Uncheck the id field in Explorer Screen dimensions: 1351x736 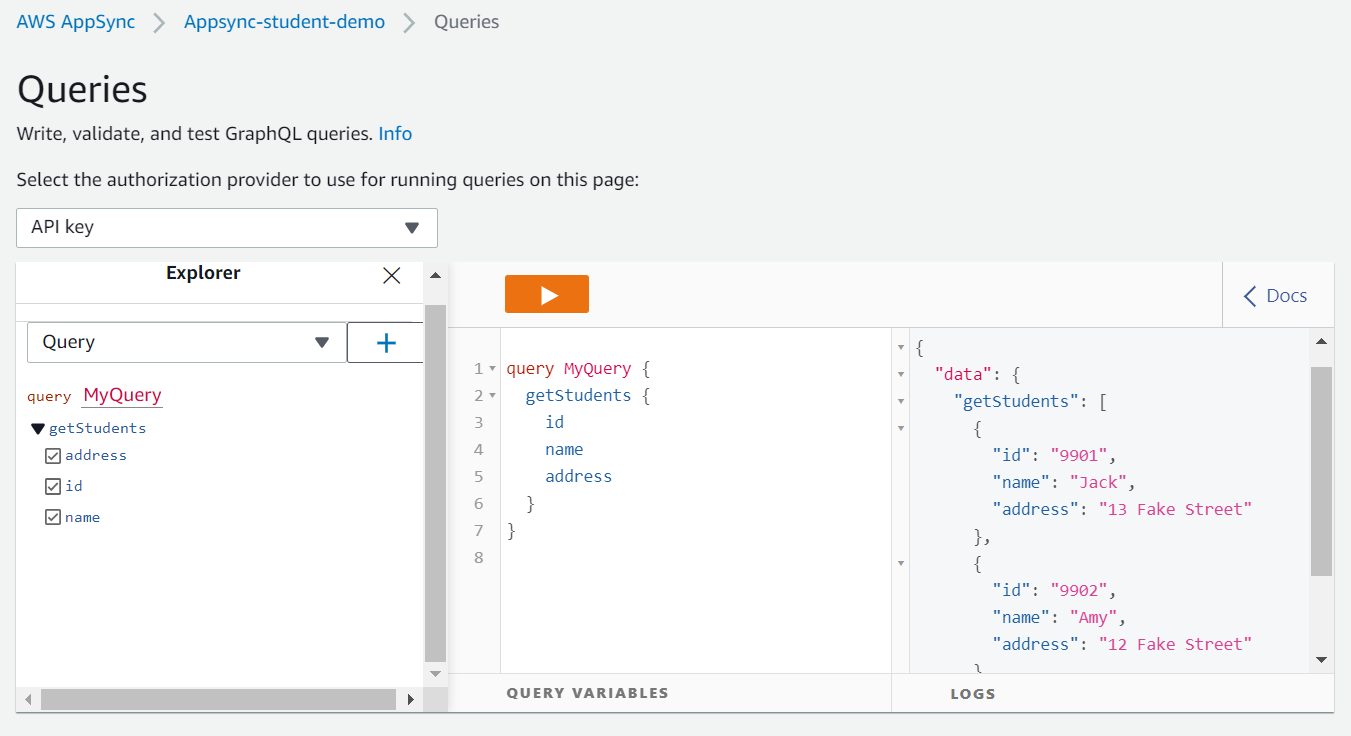point(53,486)
